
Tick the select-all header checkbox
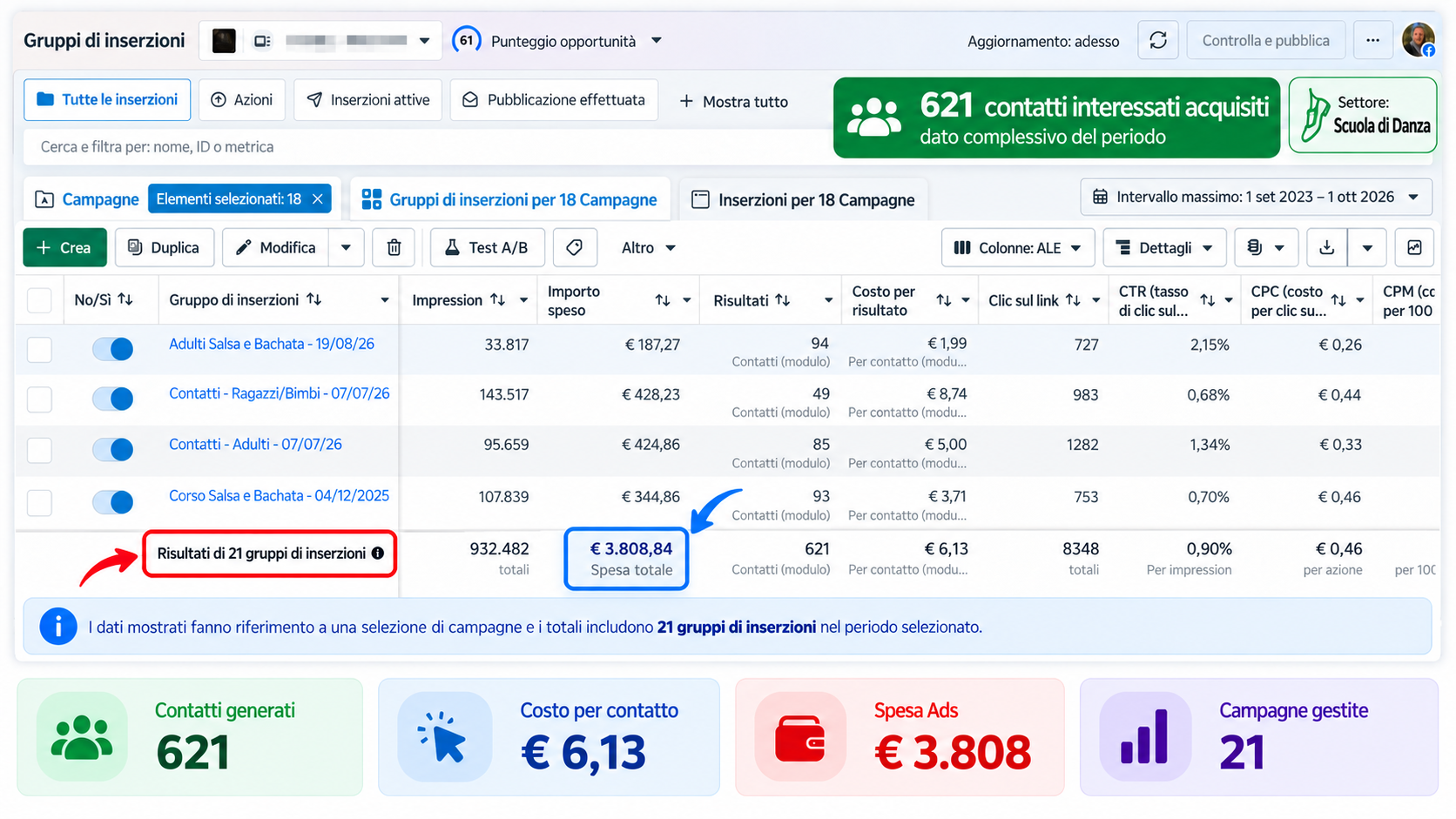pos(39,300)
